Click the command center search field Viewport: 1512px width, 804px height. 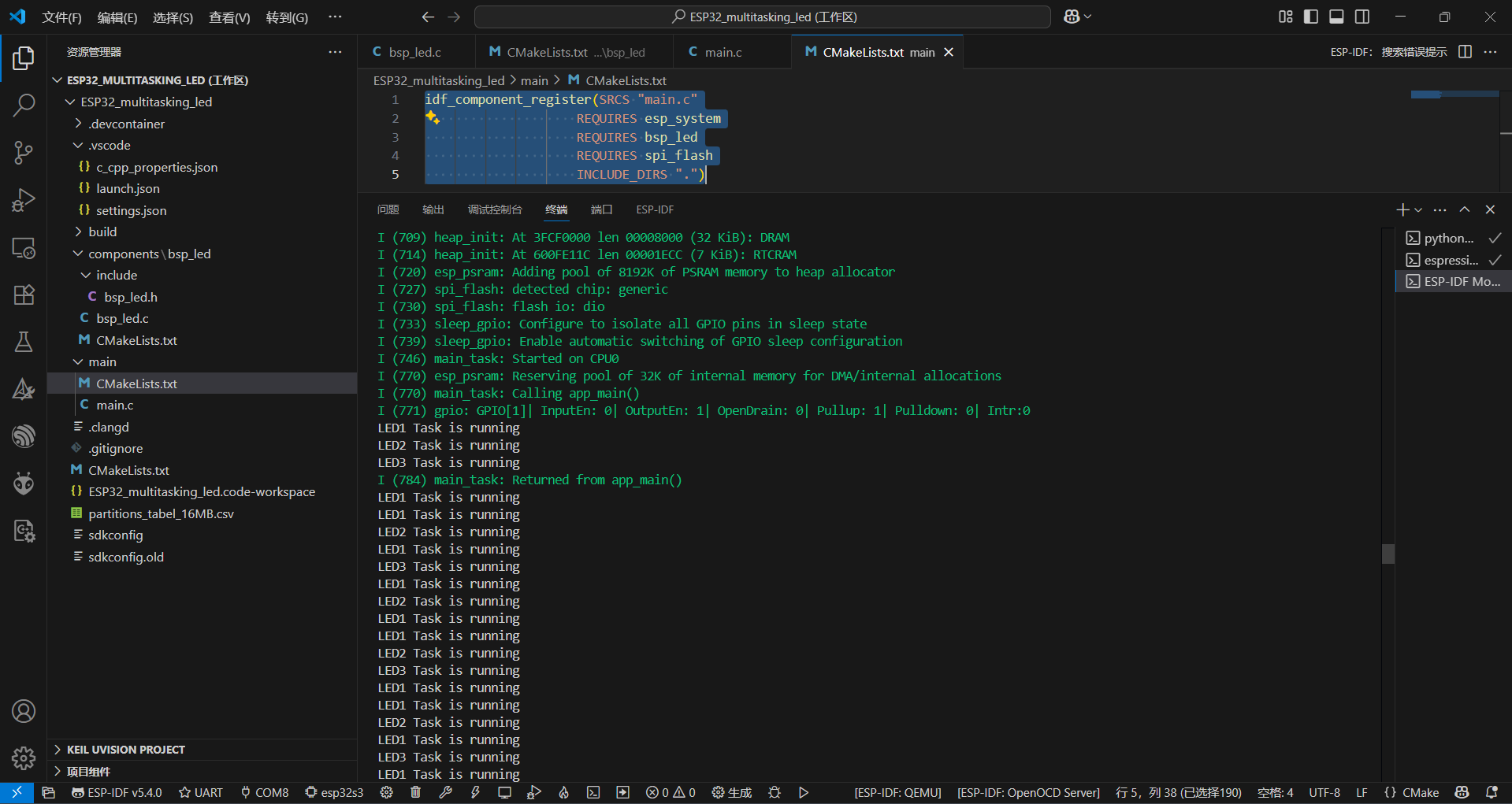[x=763, y=17]
